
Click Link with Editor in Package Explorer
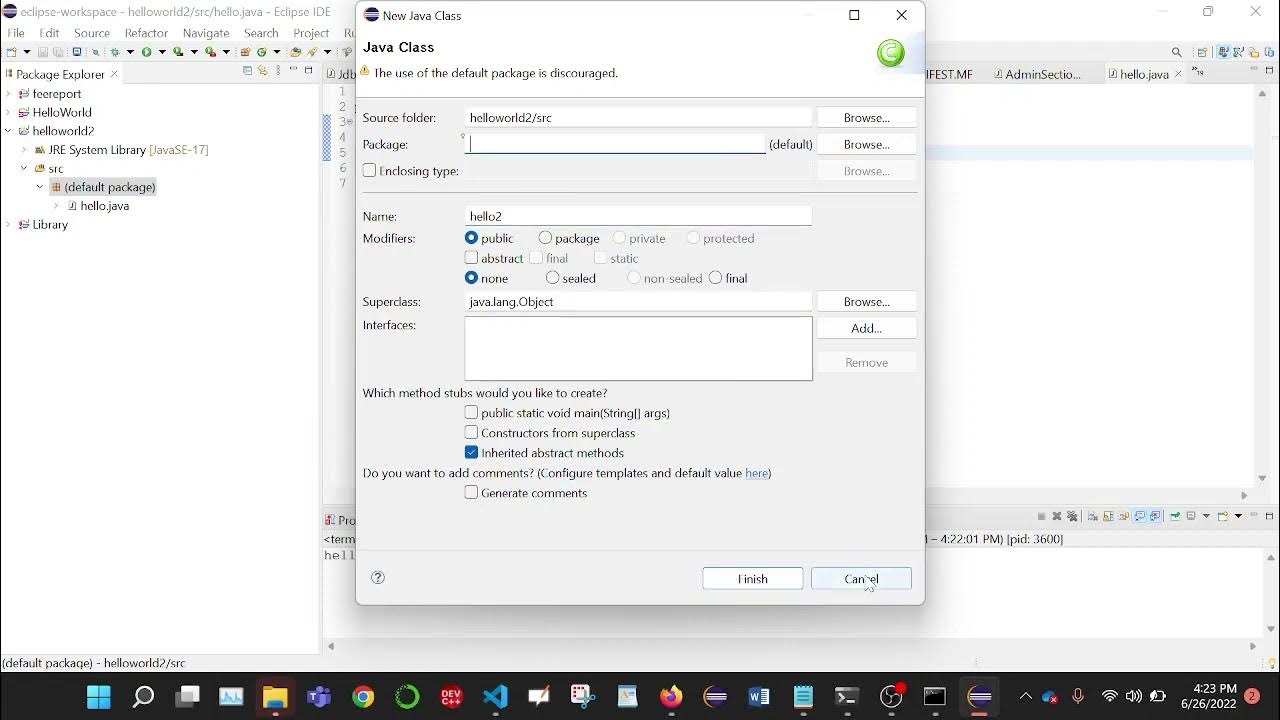coord(263,70)
